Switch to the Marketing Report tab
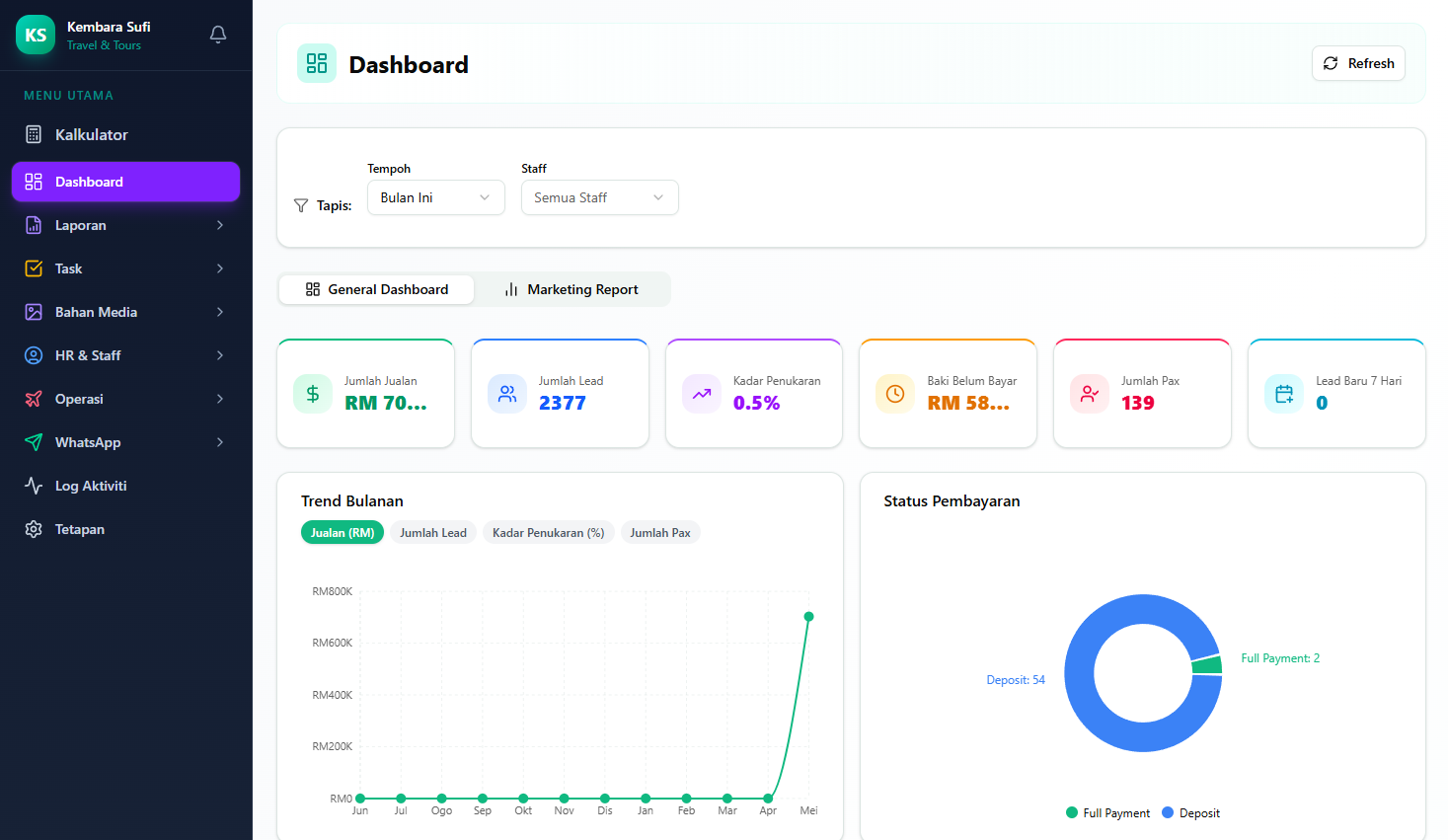This screenshot has width=1448, height=840. pyautogui.click(x=572, y=289)
